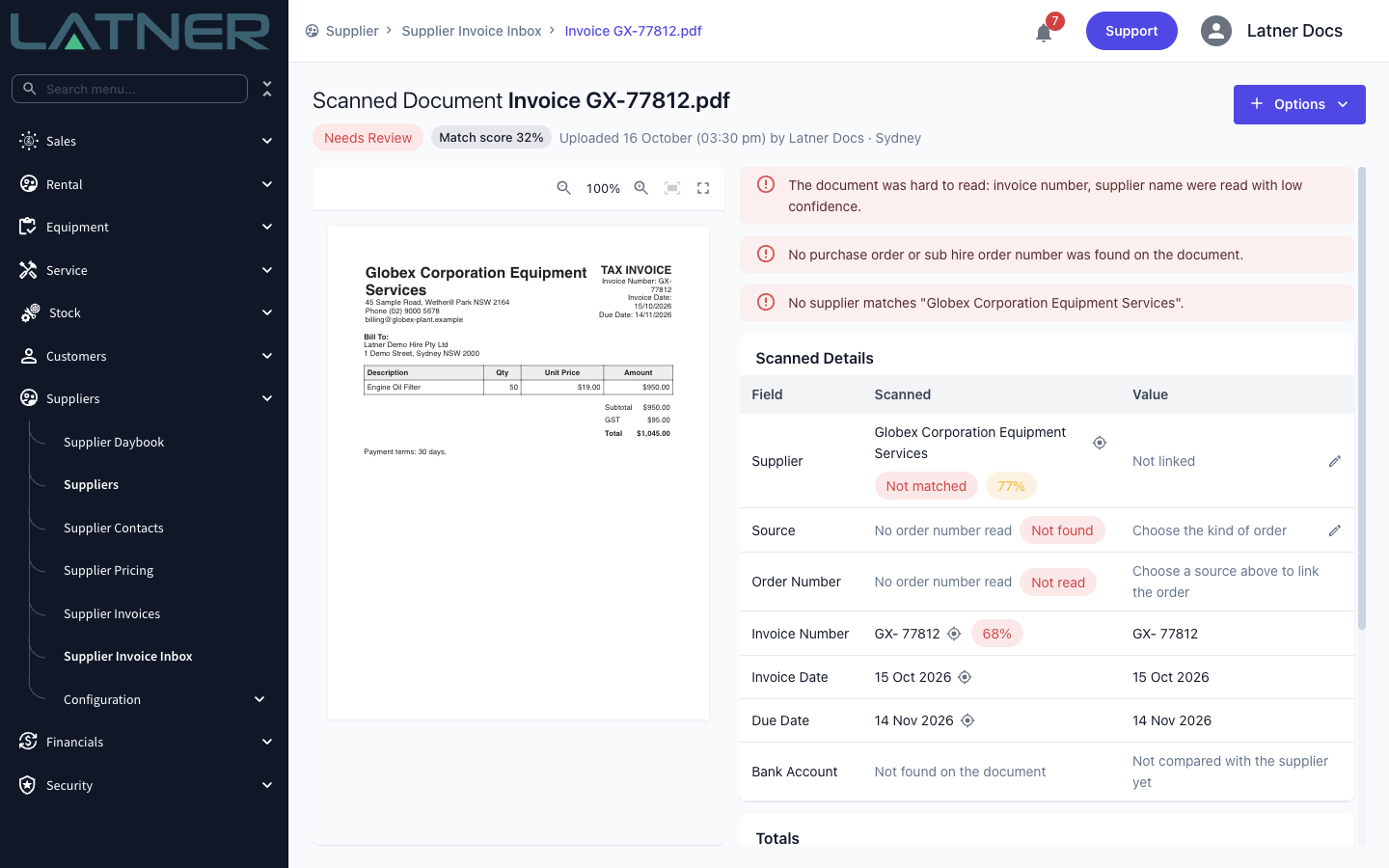Click the Search menu field
Image resolution: width=1389 pixels, height=868 pixels.
click(x=129, y=89)
